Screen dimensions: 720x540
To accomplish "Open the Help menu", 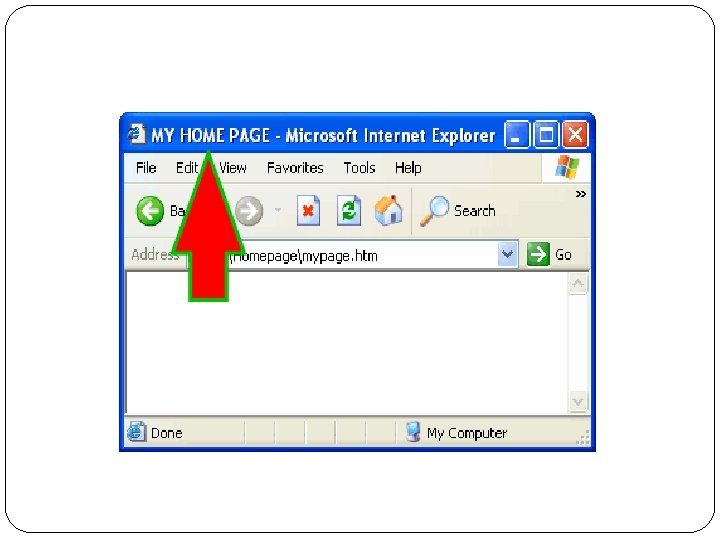I will click(x=408, y=168).
